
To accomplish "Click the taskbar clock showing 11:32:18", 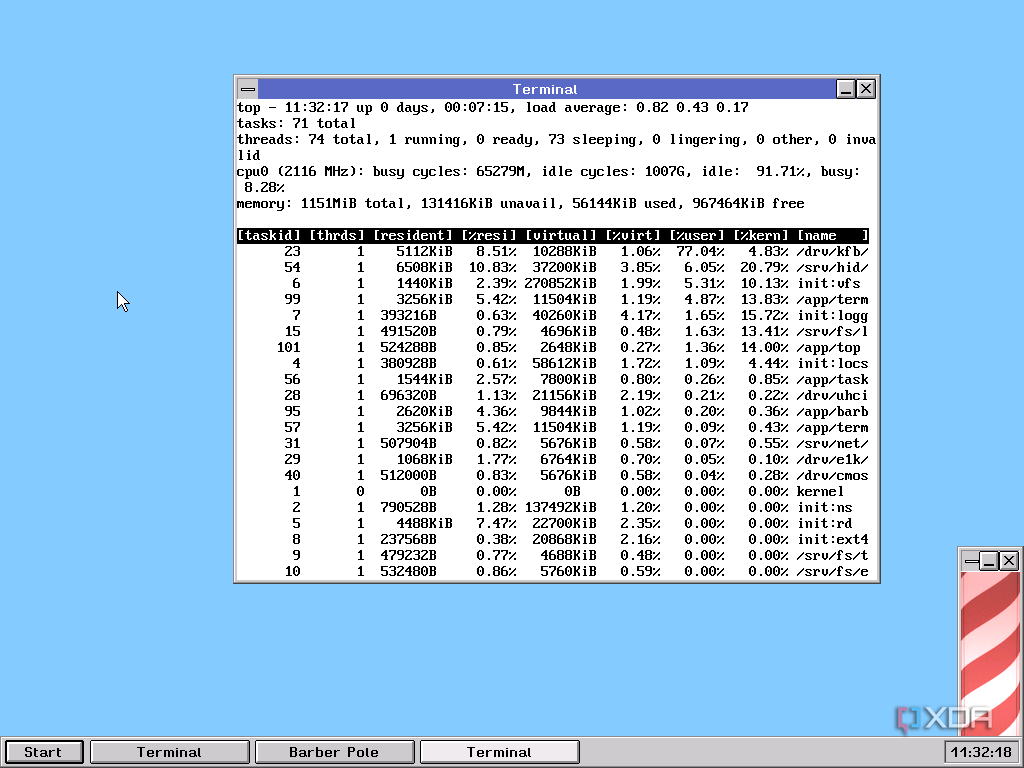I will click(x=982, y=752).
